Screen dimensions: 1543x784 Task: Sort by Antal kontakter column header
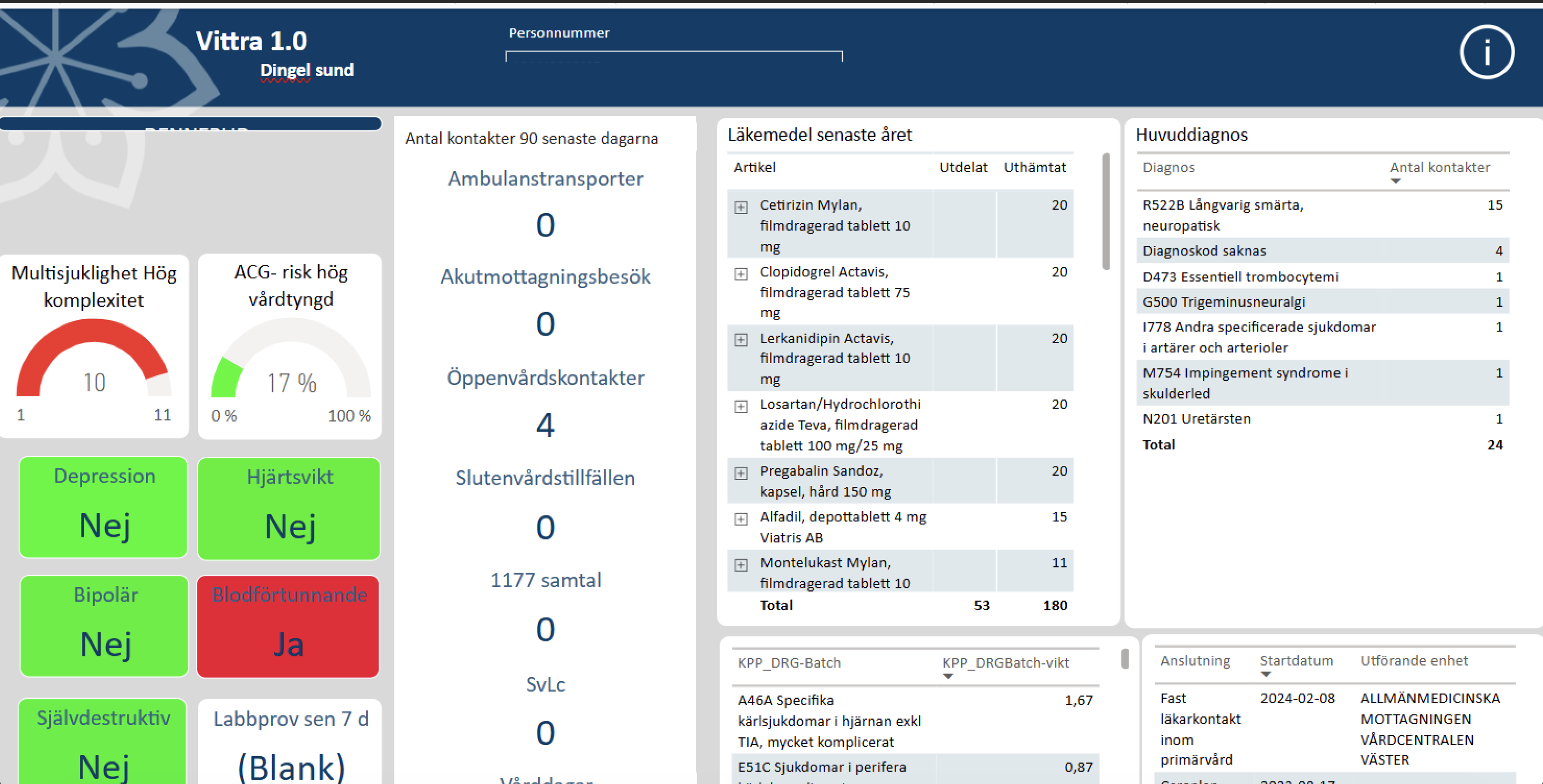tap(1439, 168)
